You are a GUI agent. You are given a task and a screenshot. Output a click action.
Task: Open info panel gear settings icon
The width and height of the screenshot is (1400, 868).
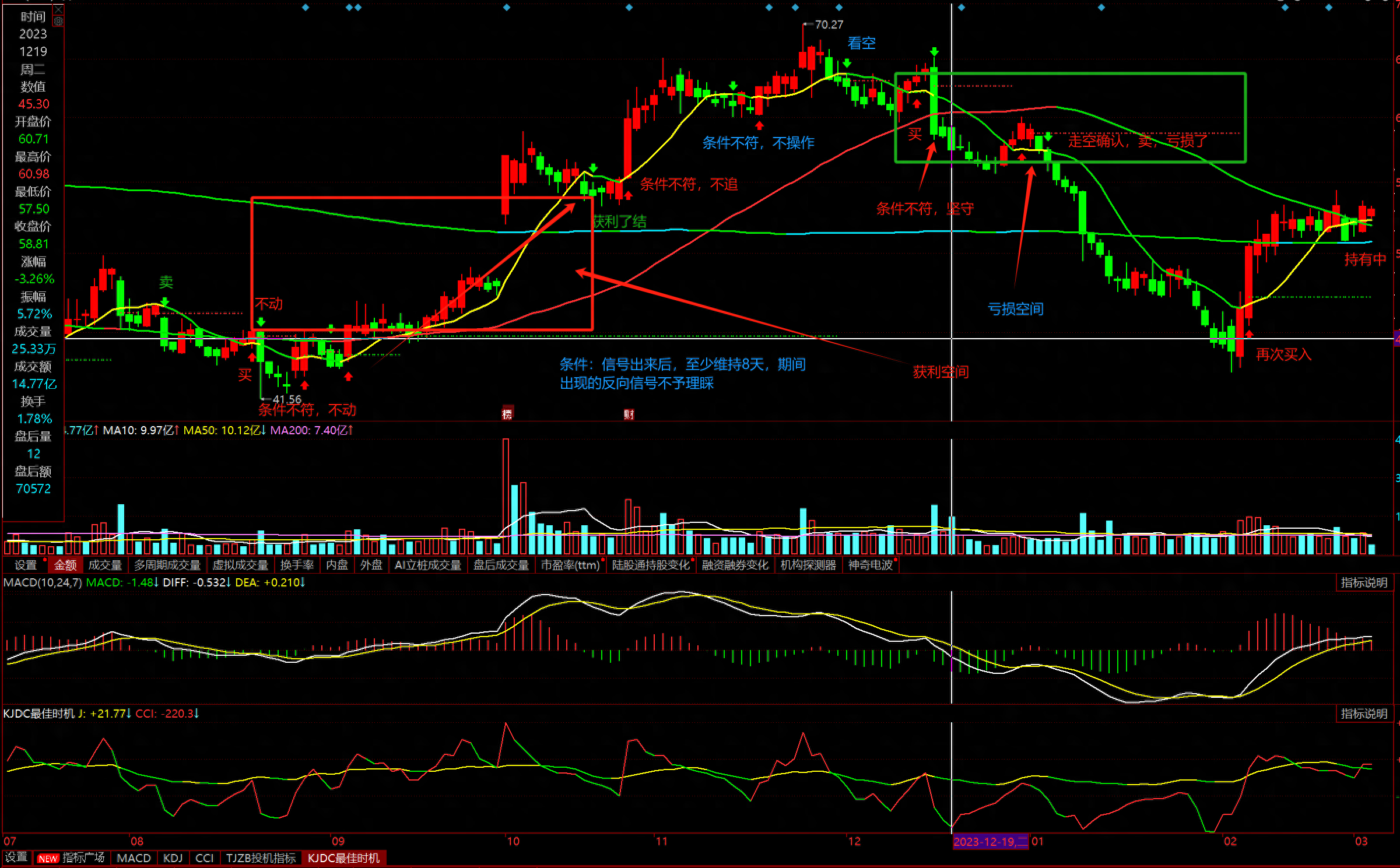click(58, 21)
